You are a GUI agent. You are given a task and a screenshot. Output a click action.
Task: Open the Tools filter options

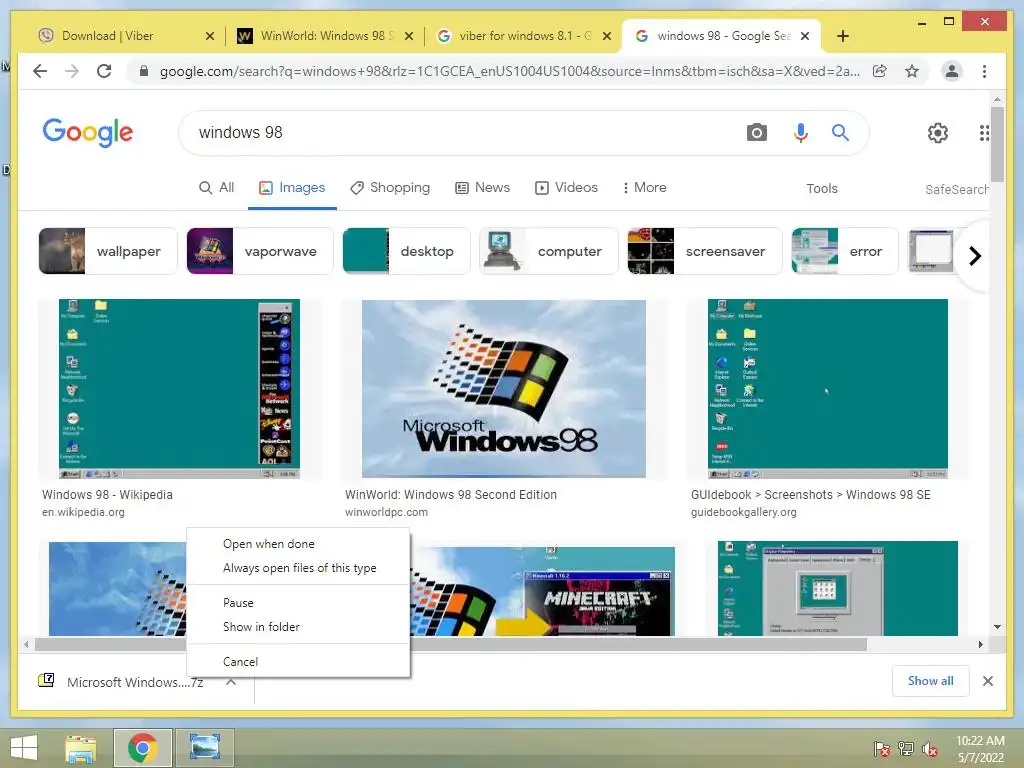[x=822, y=188]
